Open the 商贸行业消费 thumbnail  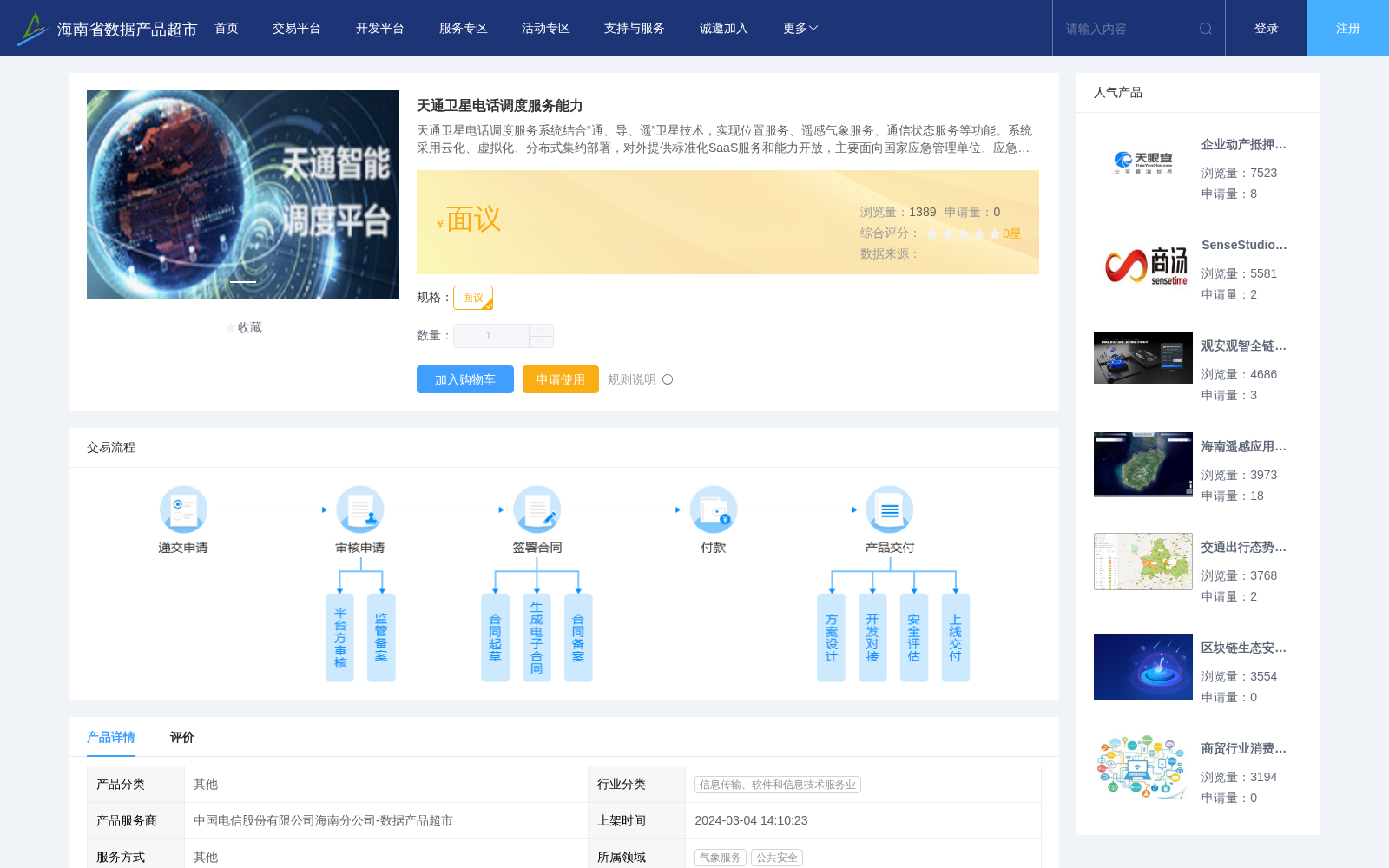tap(1143, 767)
